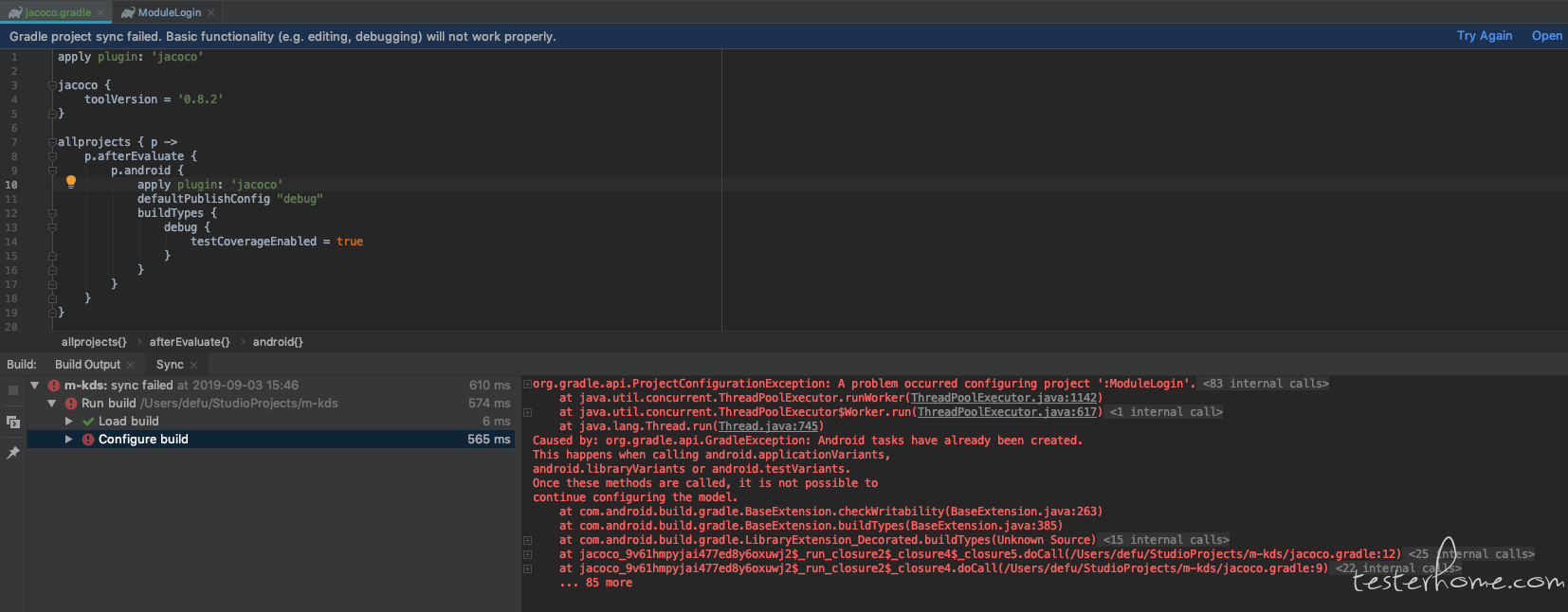
Task: Click the jacoco.gradle:12 closure5.doCall stack line
Action: (x=980, y=554)
